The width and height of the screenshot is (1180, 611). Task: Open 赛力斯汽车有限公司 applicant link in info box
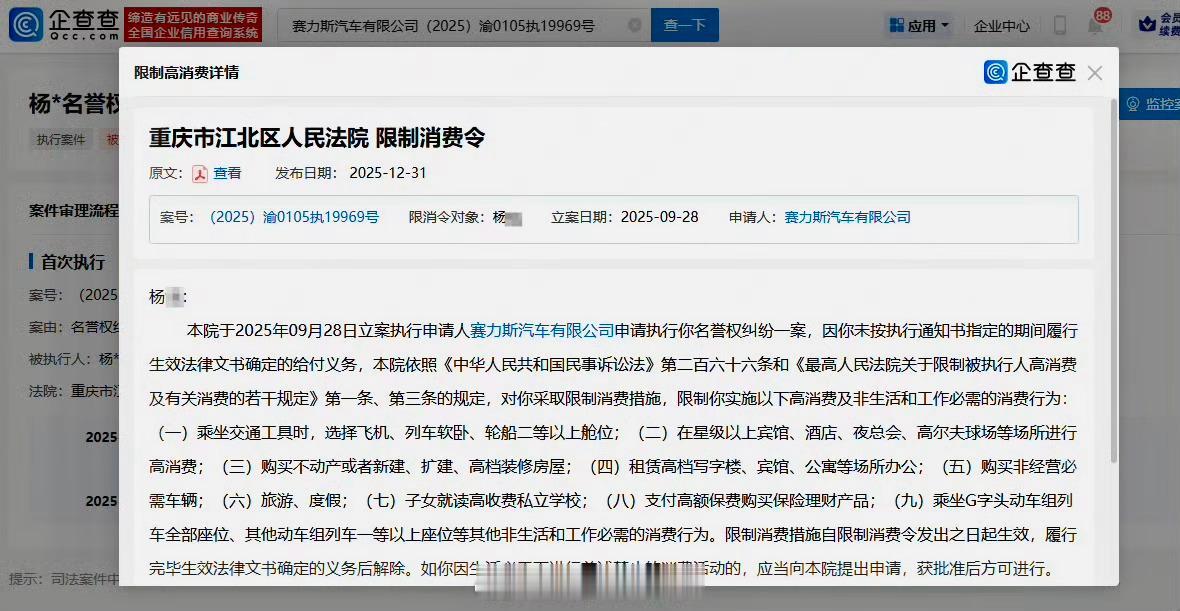(847, 217)
